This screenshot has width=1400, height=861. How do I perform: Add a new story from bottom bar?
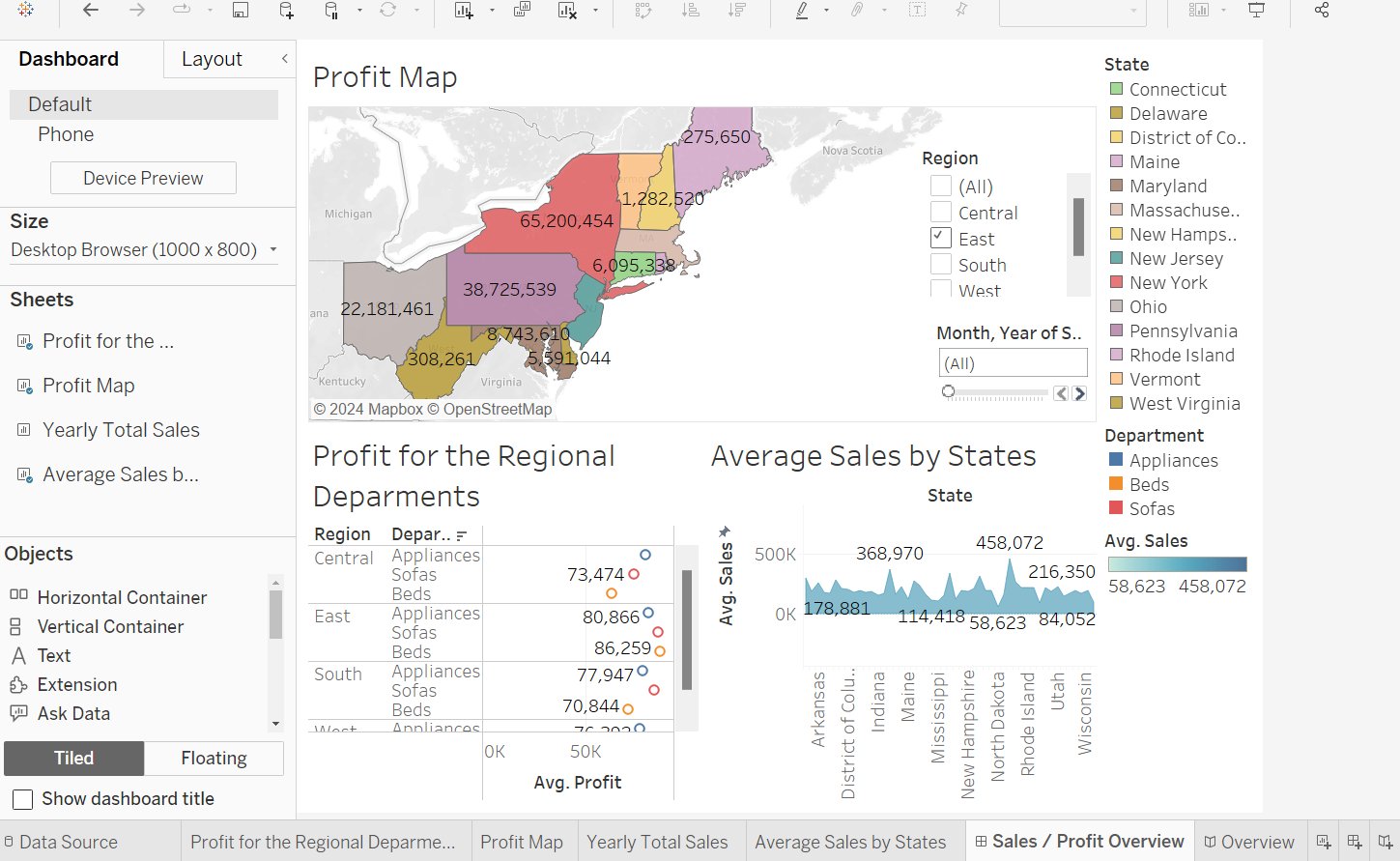click(x=1385, y=842)
